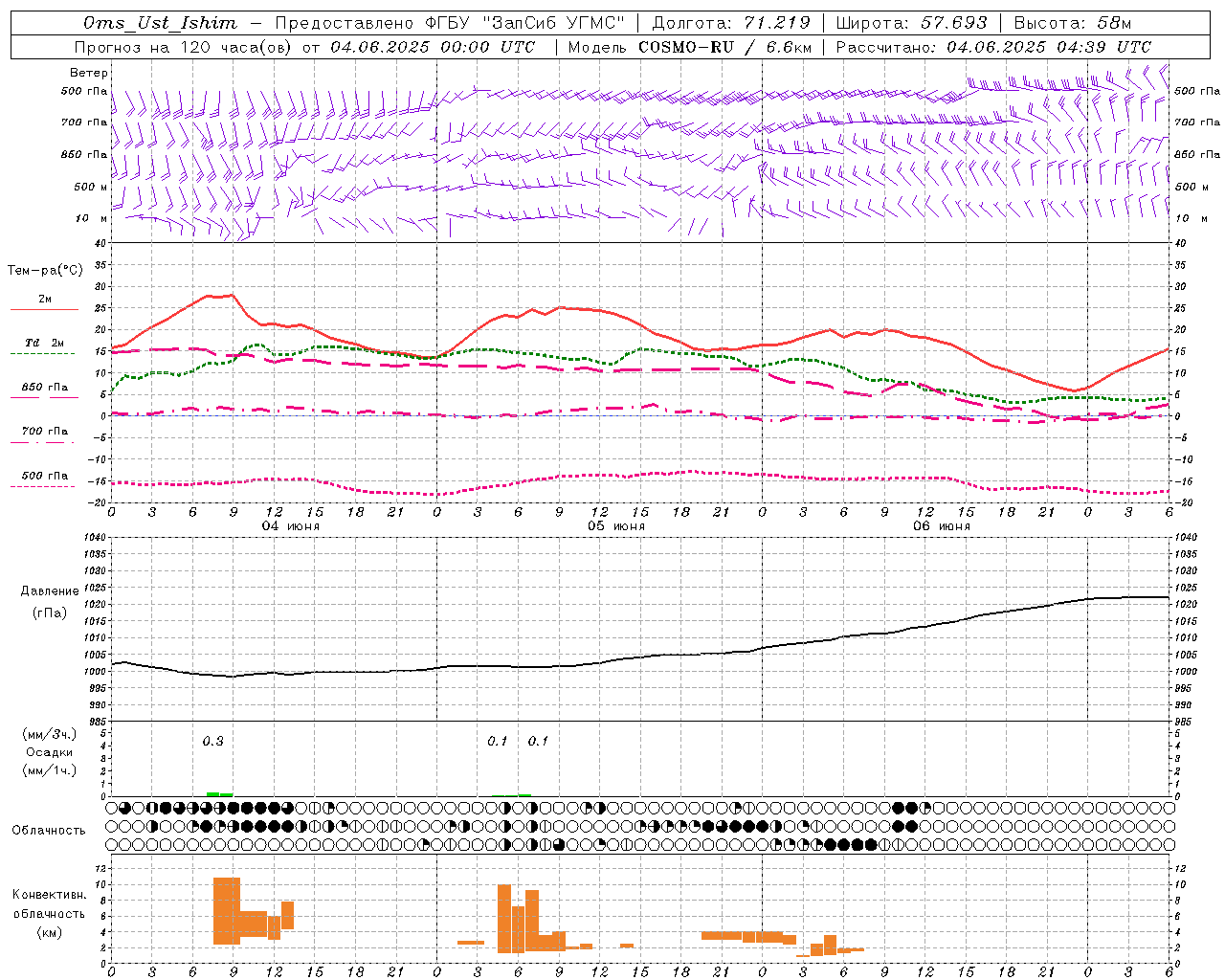Click the Конвективн. label
This screenshot has width=1225, height=980.
pyautogui.click(x=50, y=895)
